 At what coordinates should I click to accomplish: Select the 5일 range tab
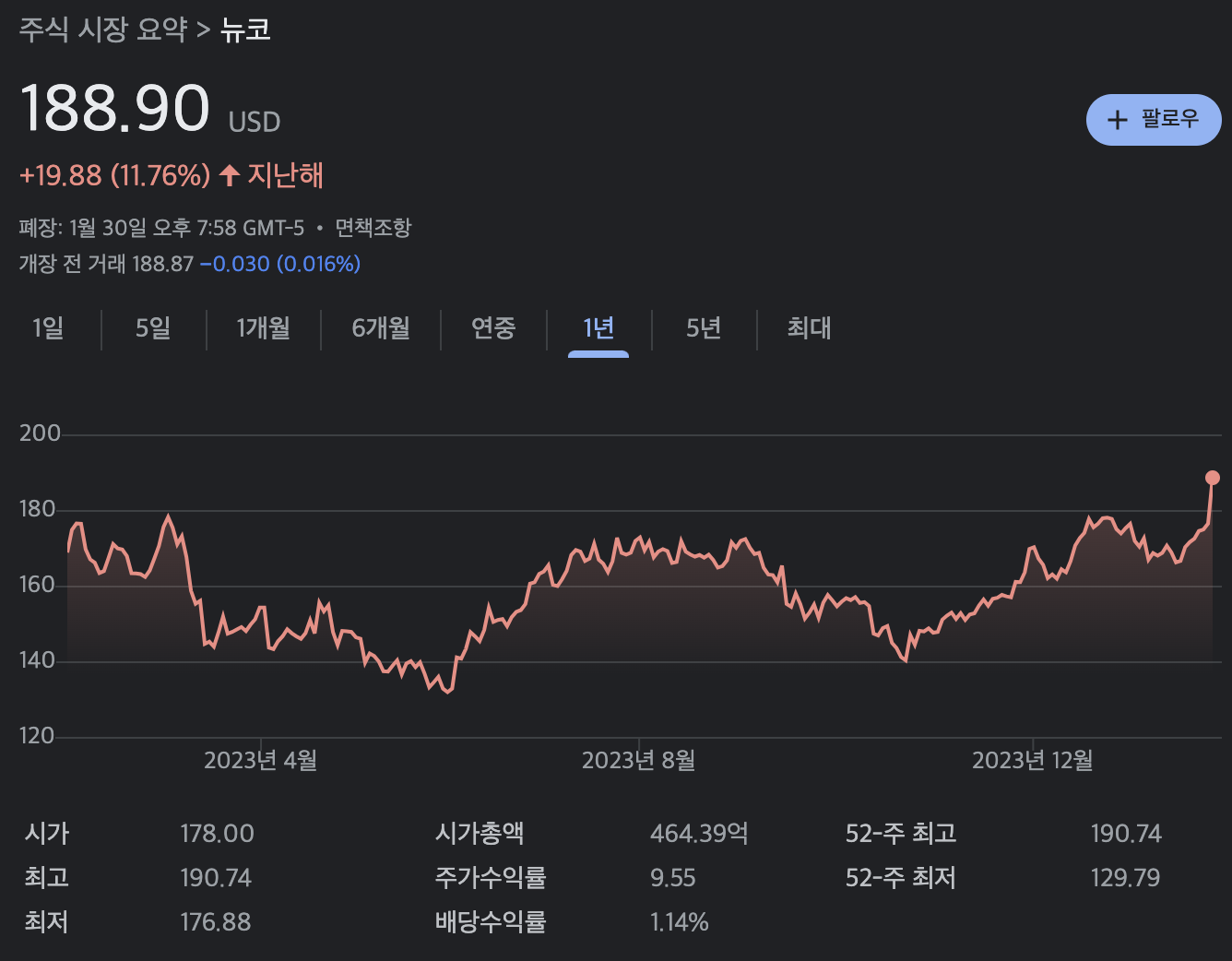coord(153,327)
